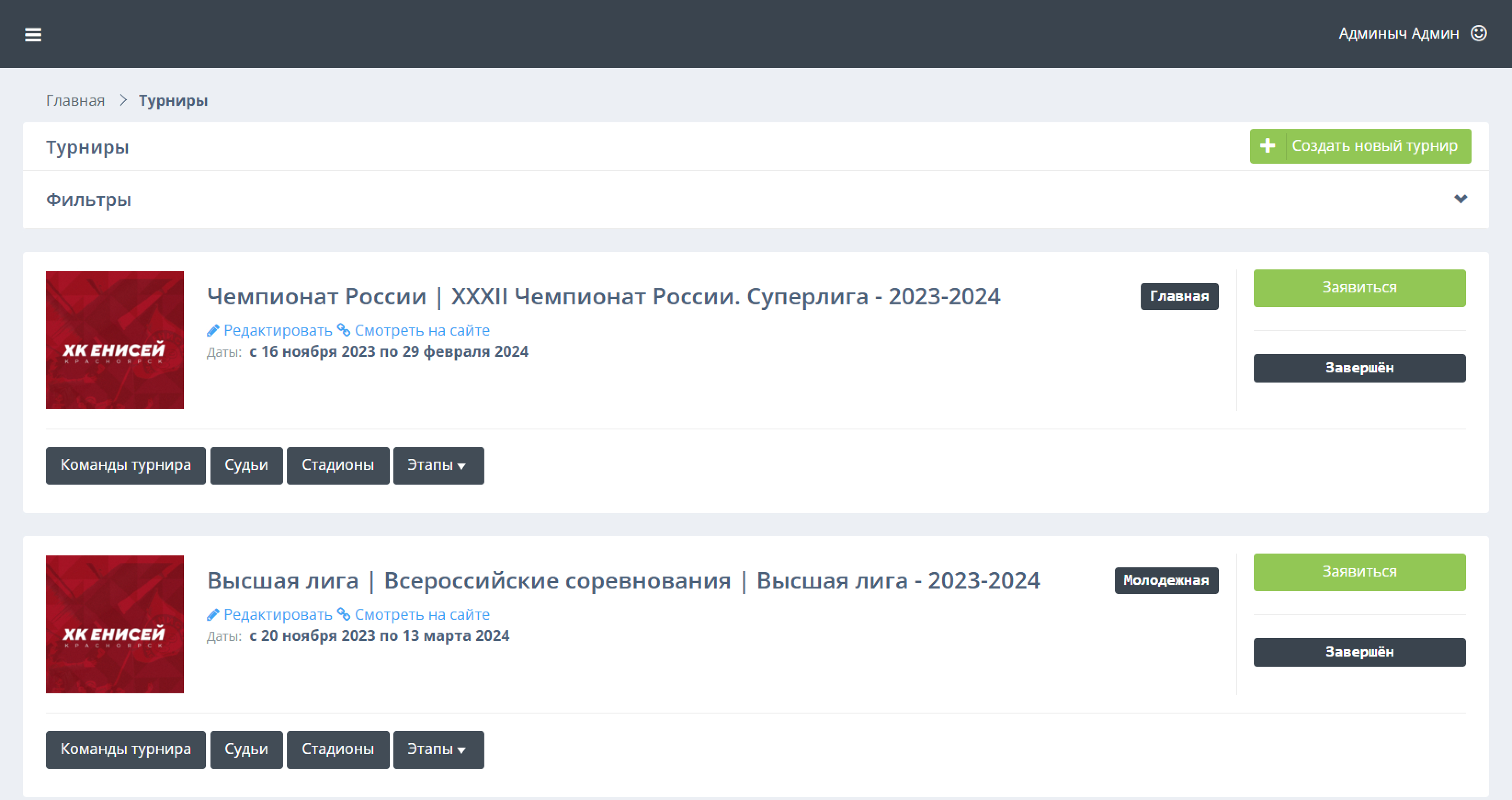Open the hamburger navigation menu
The height and width of the screenshot is (800, 1512).
tap(34, 34)
